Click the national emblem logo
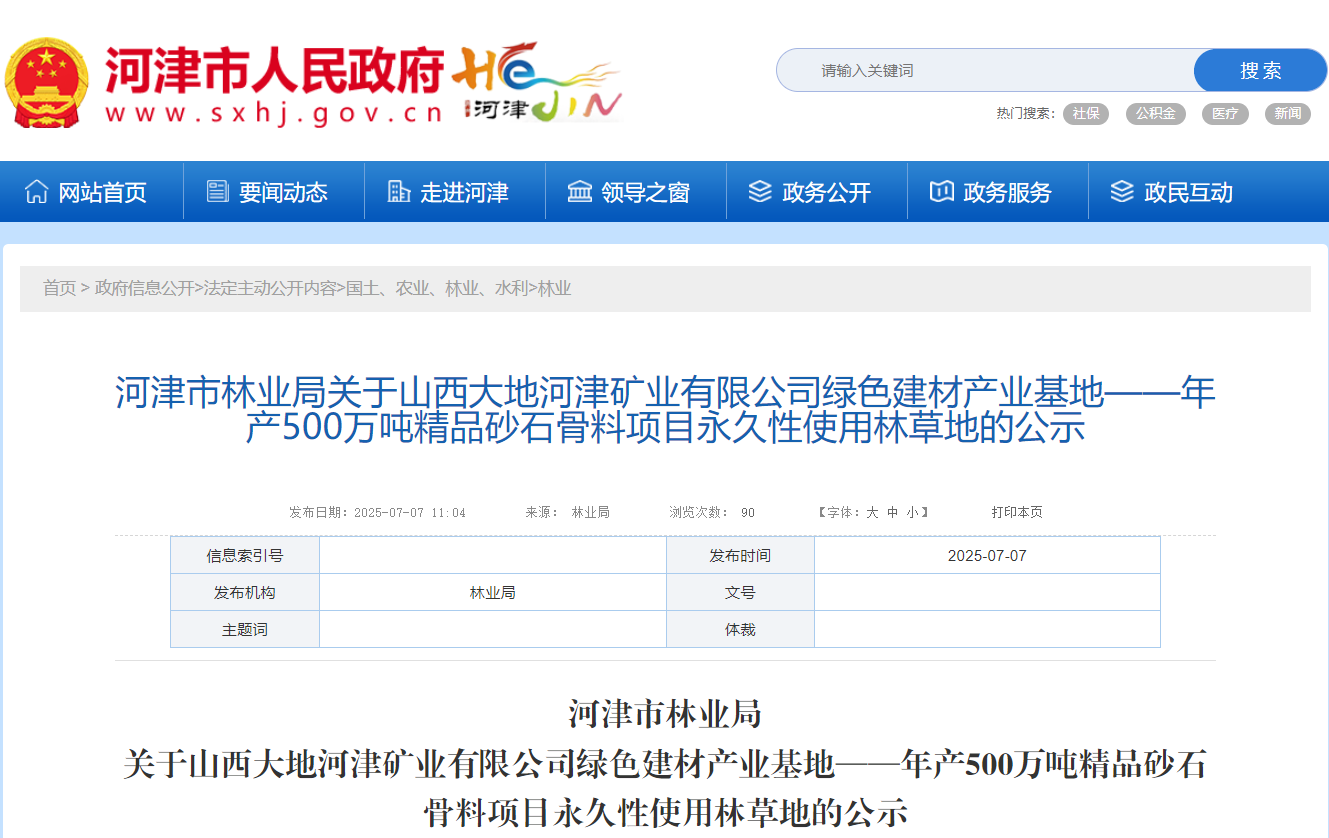Viewport: 1329px width, 838px height. (47, 83)
